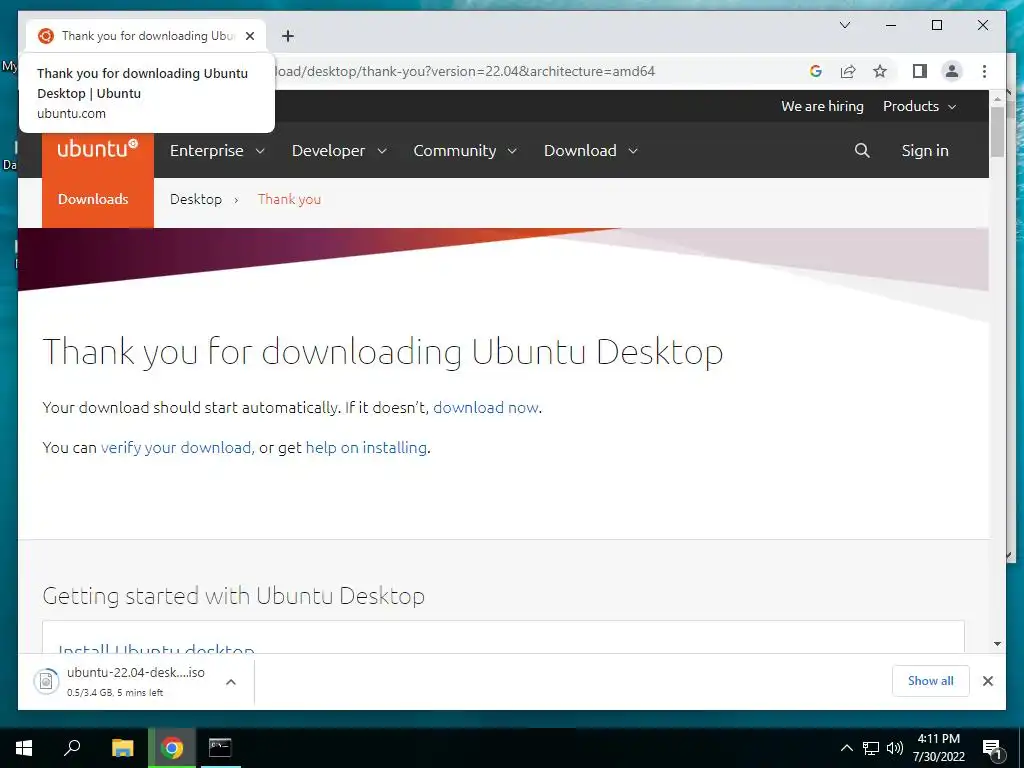Click the Ubuntu logo in the navigation bar
1024x768 pixels.
(x=97, y=150)
